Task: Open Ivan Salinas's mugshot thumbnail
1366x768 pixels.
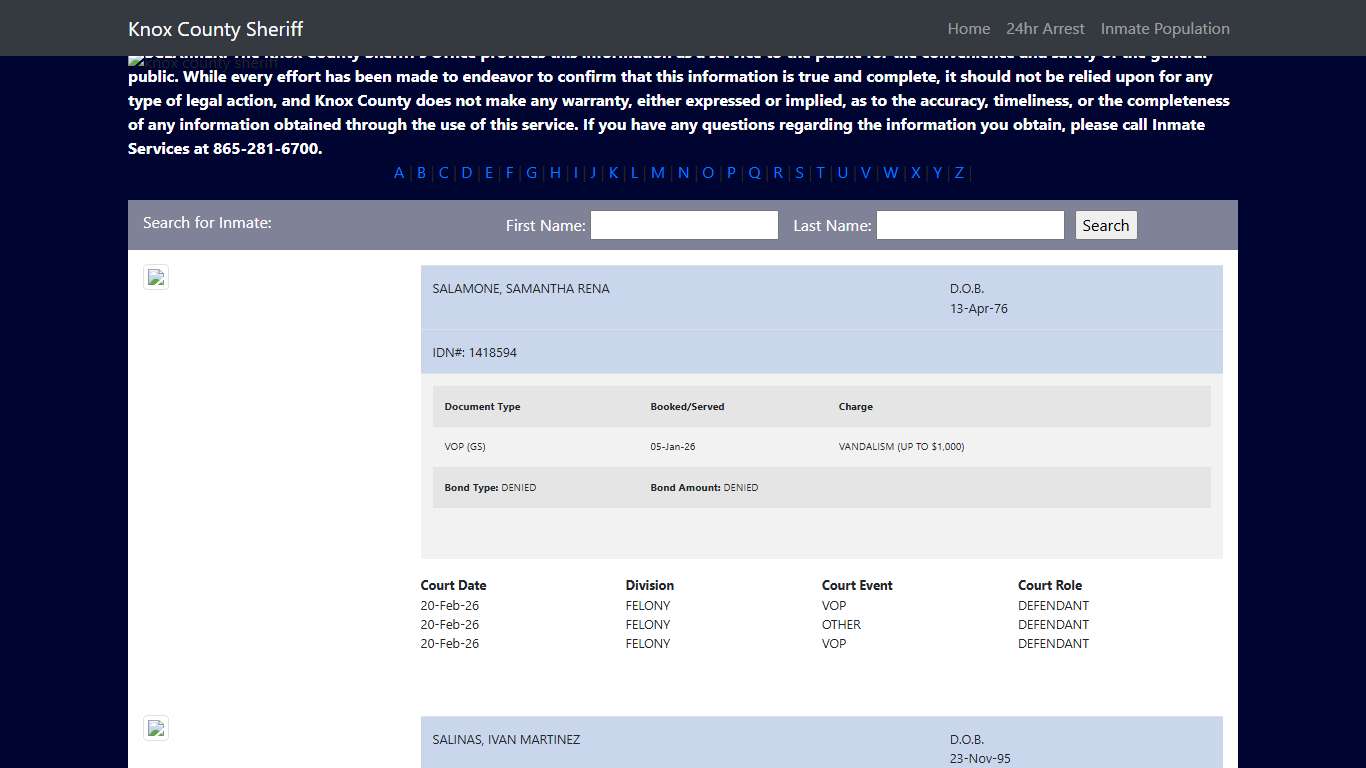Action: pyautogui.click(x=156, y=729)
